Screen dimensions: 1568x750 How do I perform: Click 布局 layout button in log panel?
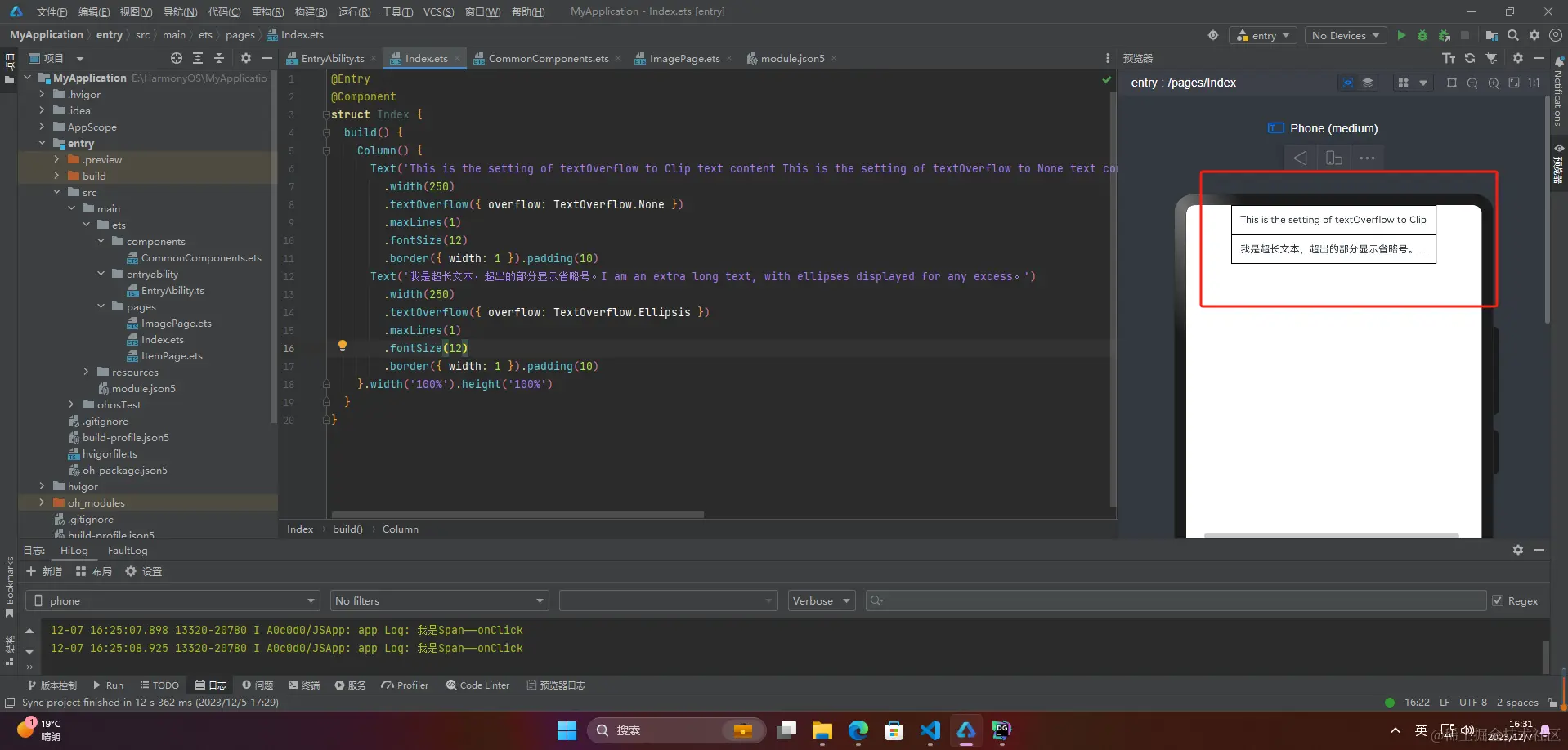click(94, 571)
